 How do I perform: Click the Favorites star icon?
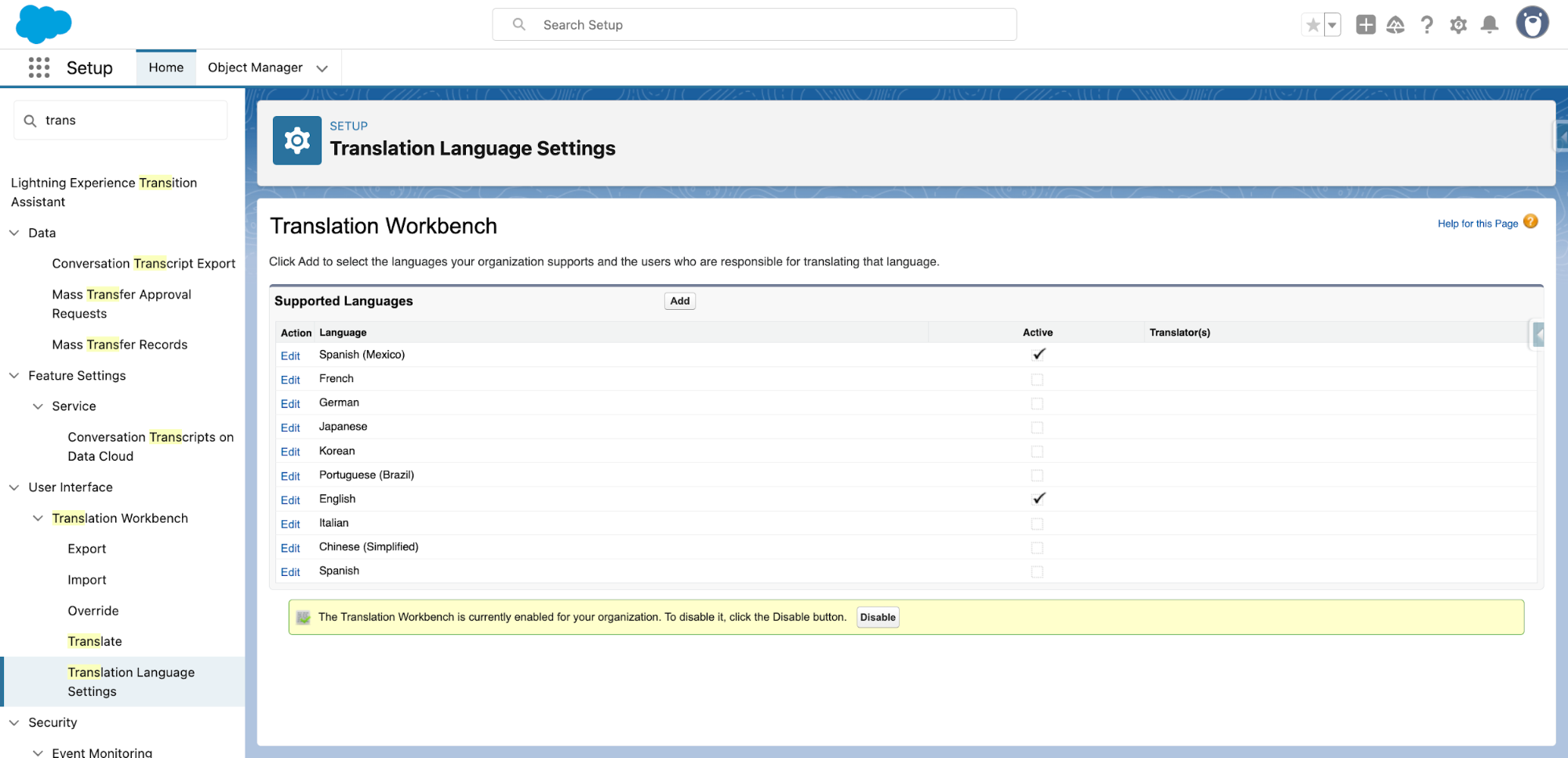click(x=1312, y=25)
